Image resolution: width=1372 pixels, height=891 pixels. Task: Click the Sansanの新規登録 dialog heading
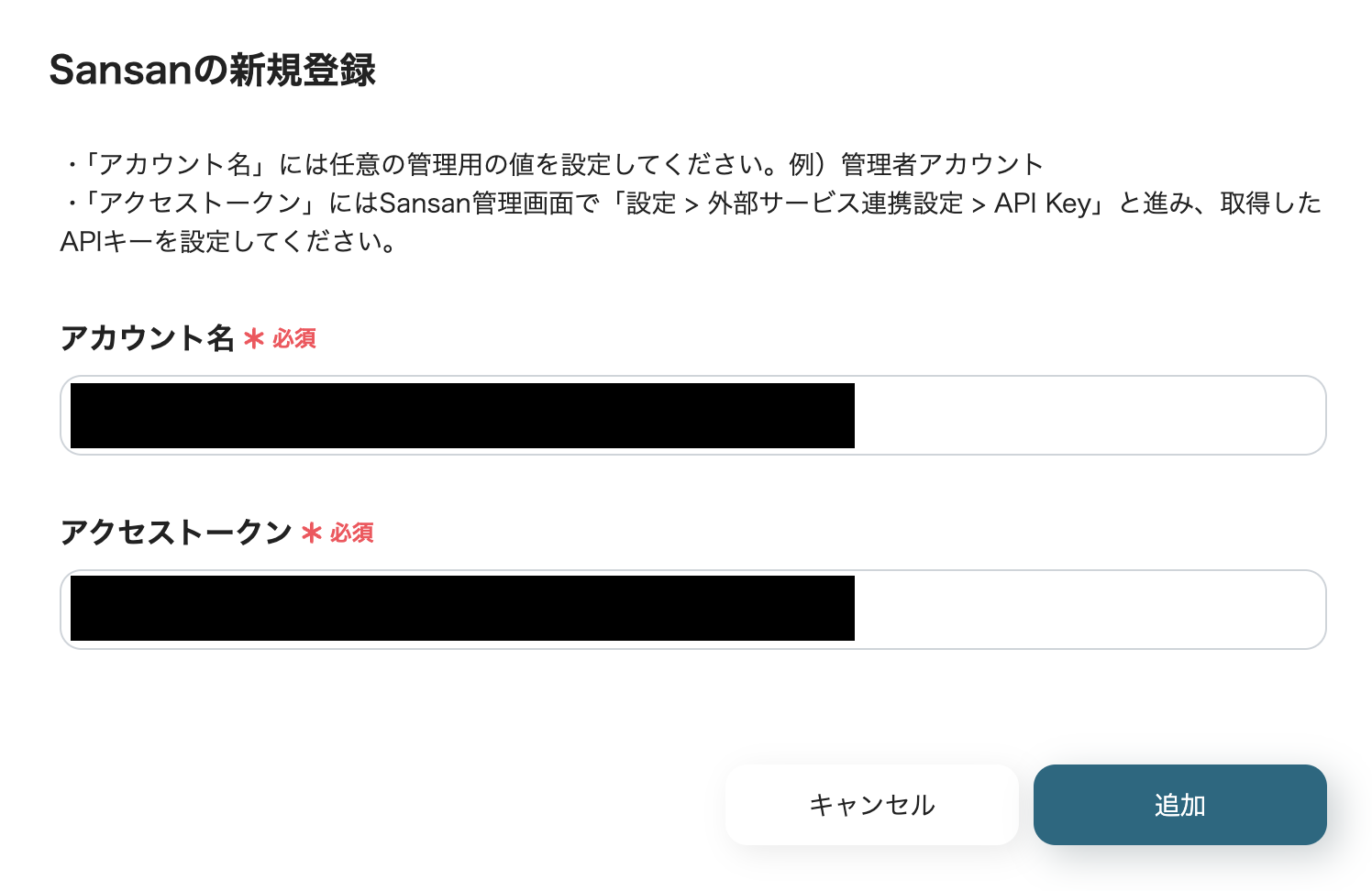[212, 71]
